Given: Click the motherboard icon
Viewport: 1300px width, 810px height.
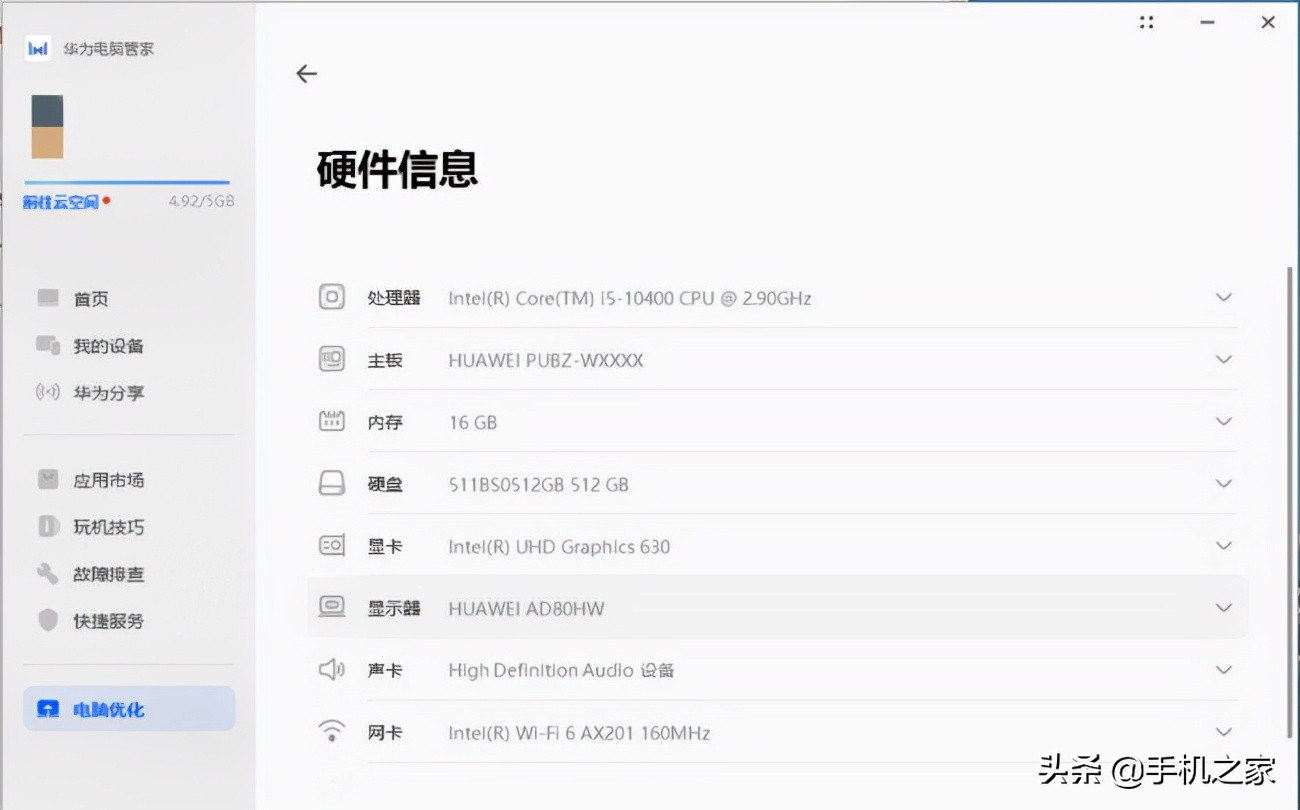Looking at the screenshot, I should click(x=331, y=359).
